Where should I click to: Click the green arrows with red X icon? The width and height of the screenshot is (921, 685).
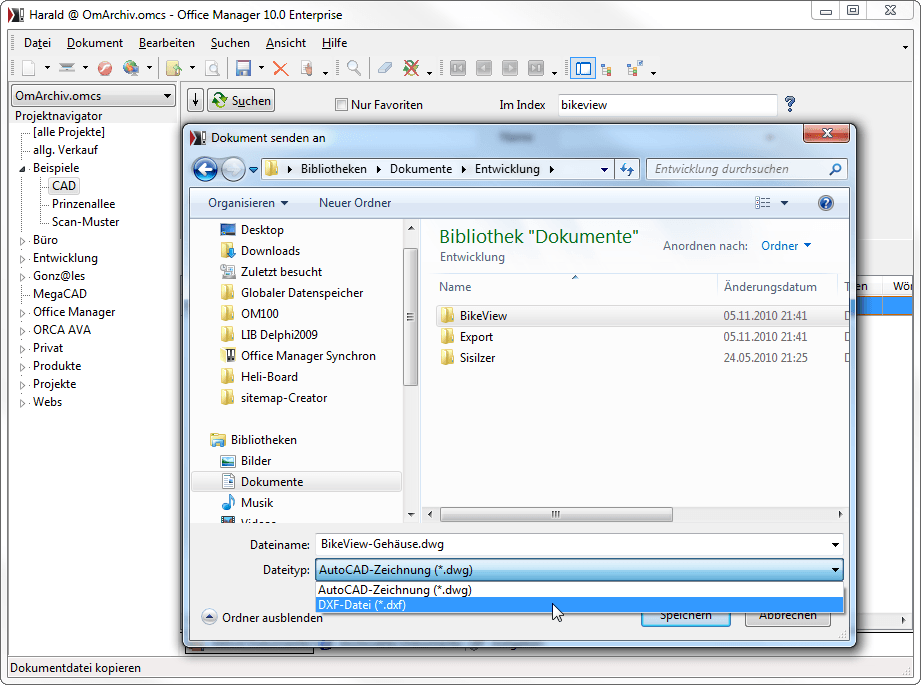411,68
